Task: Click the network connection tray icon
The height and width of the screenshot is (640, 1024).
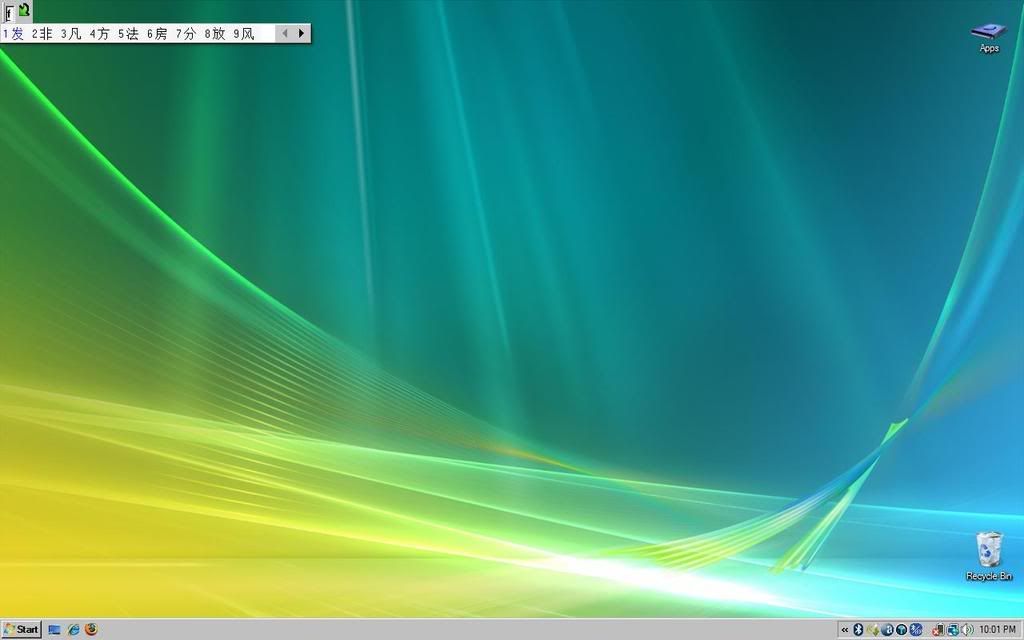Action: pyautogui.click(x=952, y=630)
